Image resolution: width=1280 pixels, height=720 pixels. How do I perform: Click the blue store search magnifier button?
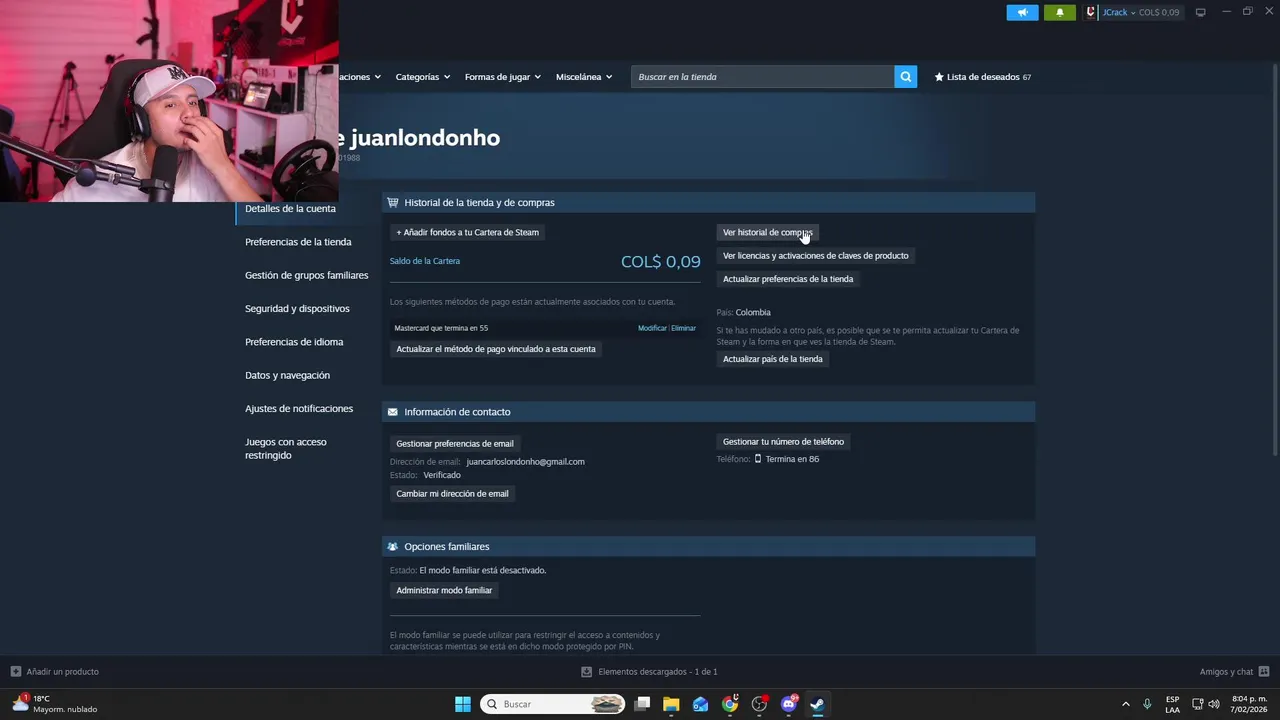(x=905, y=77)
